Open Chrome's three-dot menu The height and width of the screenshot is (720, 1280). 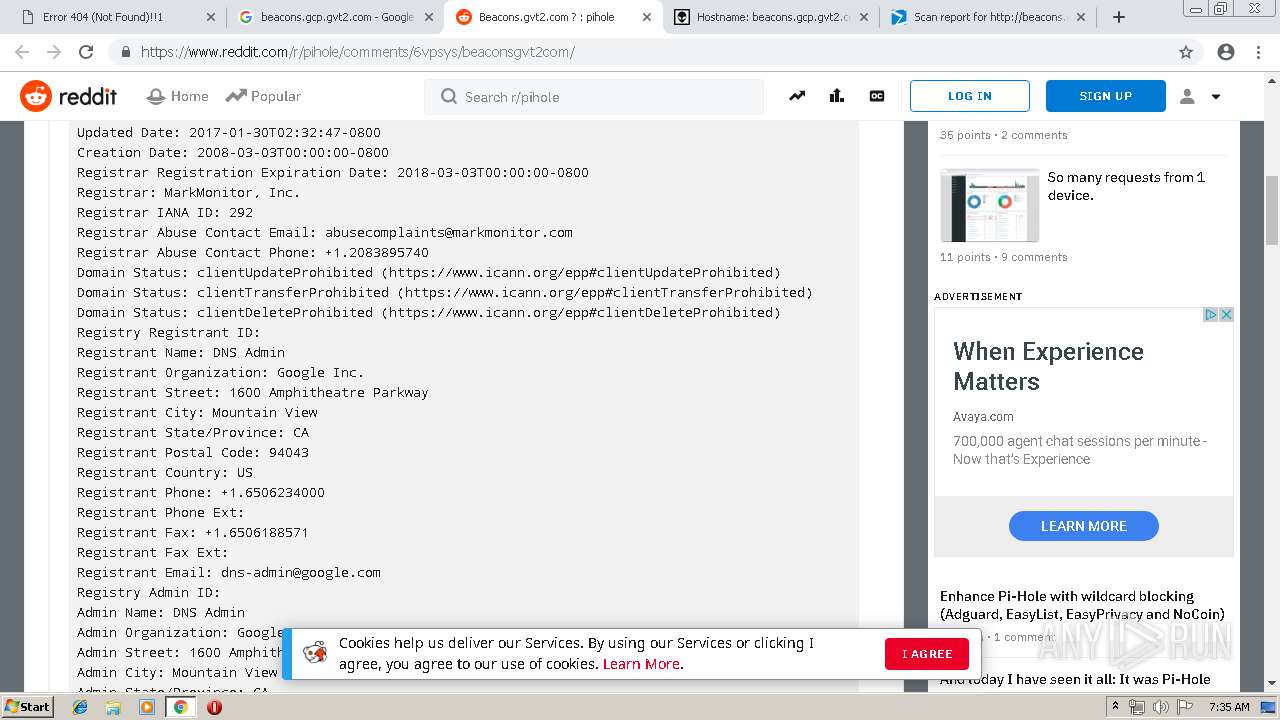(x=1258, y=52)
